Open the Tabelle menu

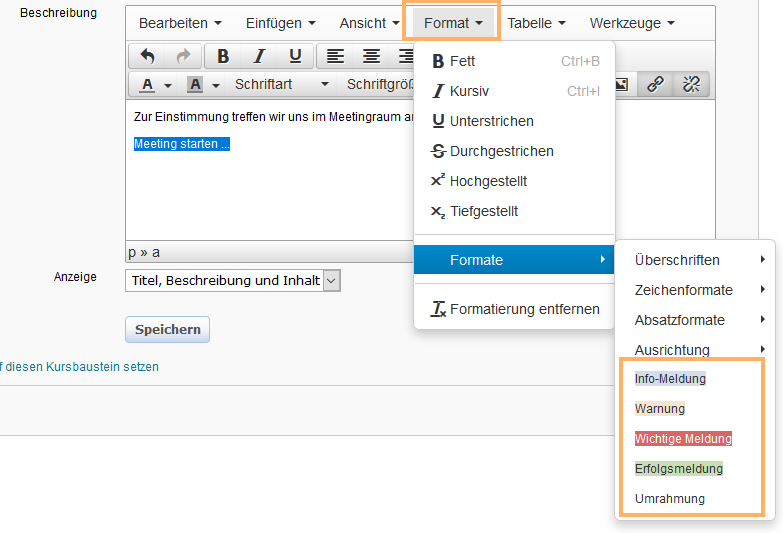click(x=536, y=23)
